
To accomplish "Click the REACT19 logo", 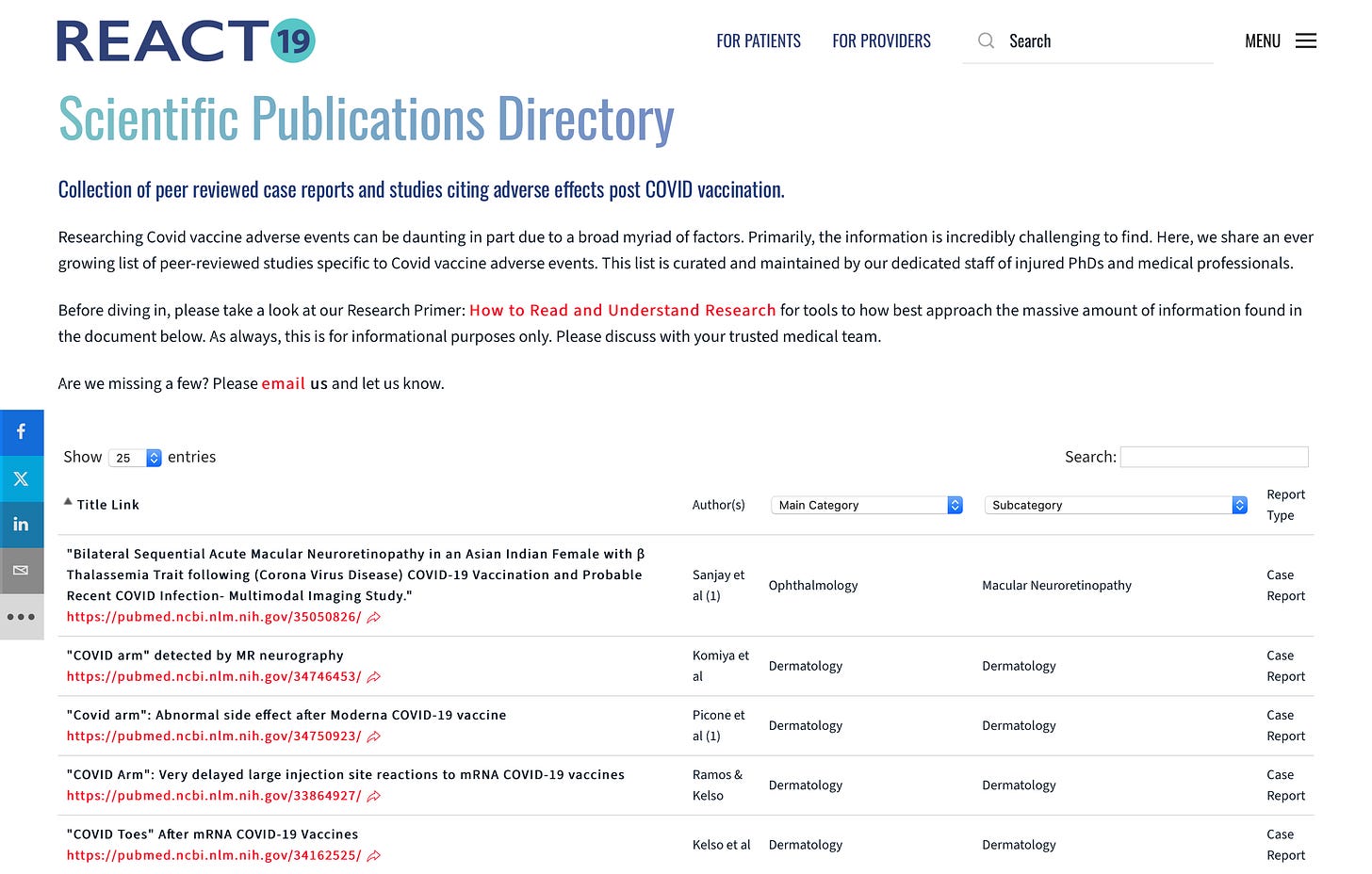I will [186, 40].
